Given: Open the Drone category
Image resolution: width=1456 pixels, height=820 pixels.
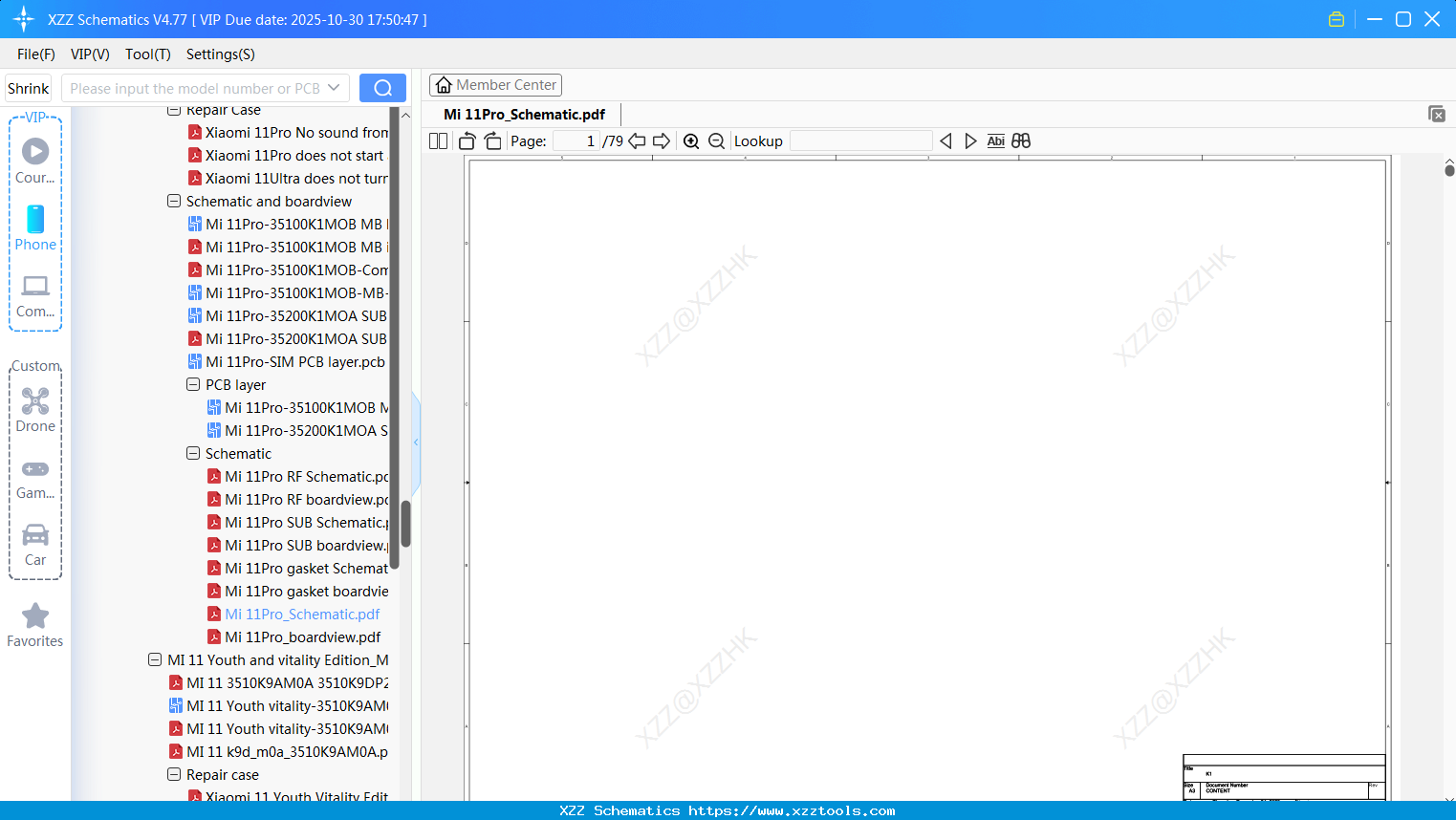Looking at the screenshot, I should point(35,410).
